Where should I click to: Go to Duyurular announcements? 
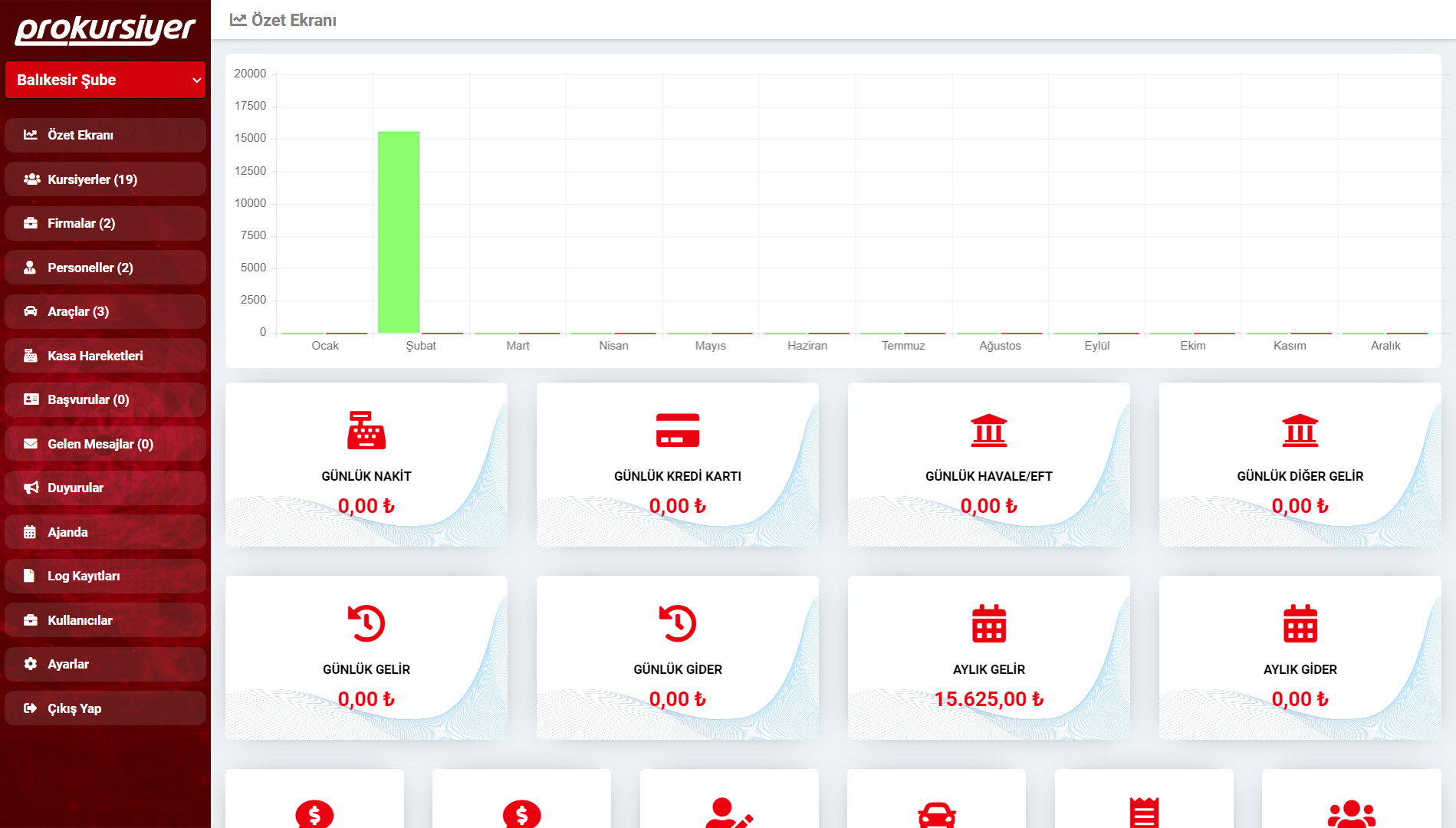coord(105,488)
